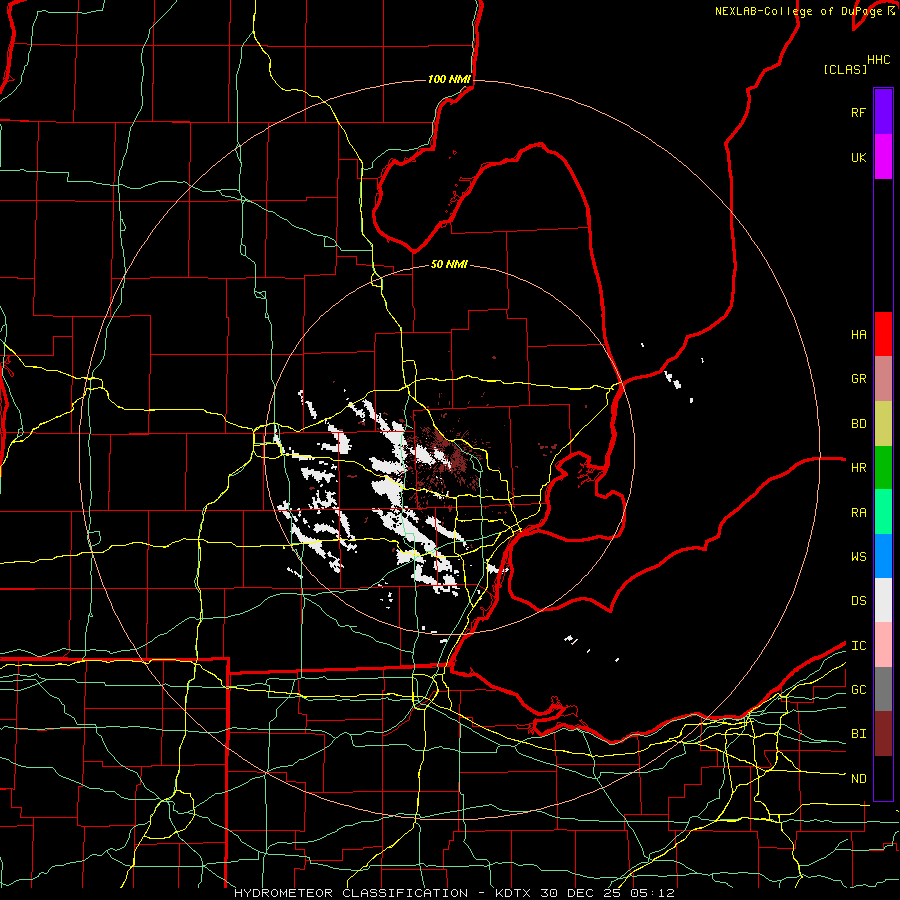Click the IC pink legend swatch

883,645
